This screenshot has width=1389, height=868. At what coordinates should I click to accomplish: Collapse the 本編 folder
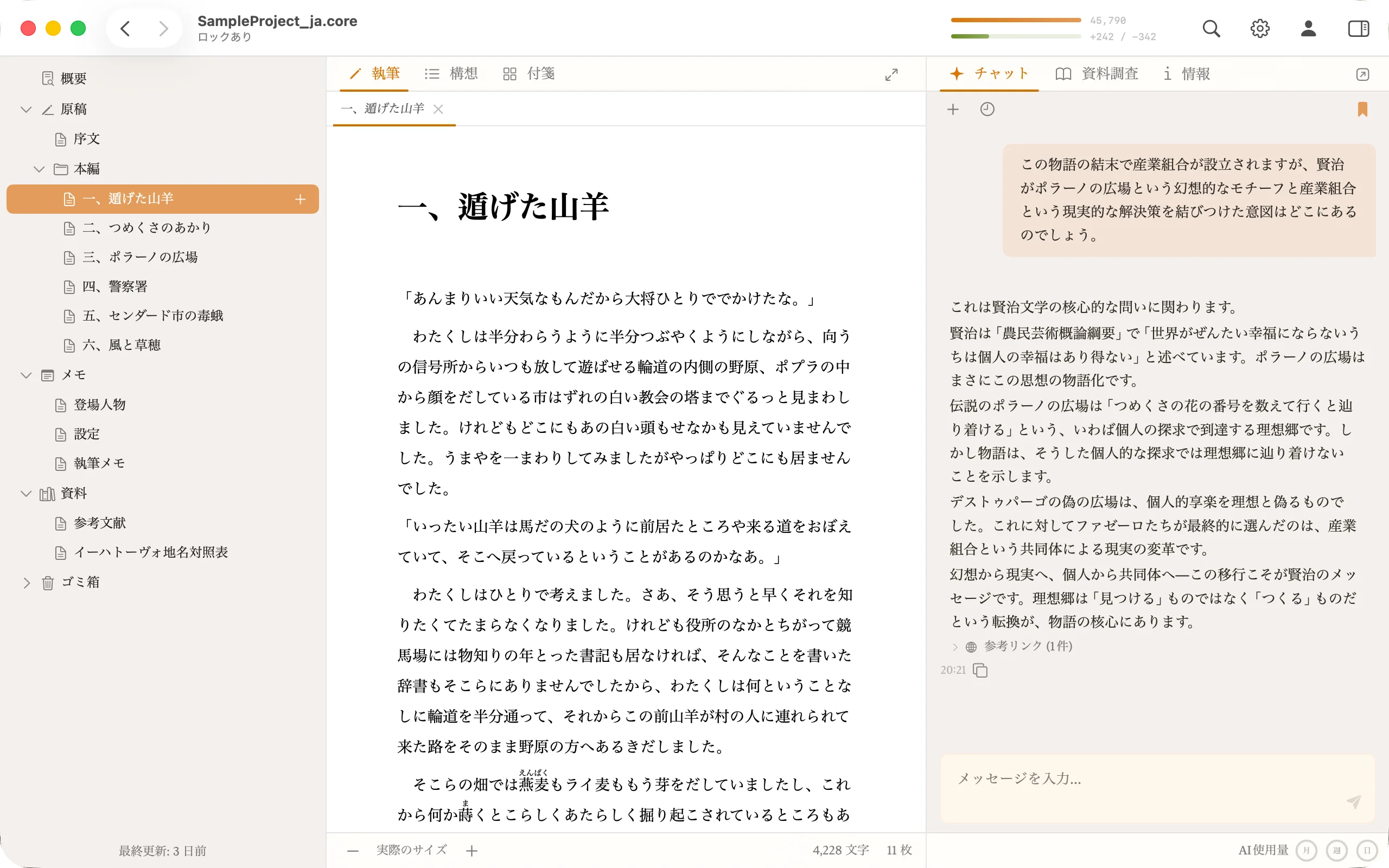39,169
